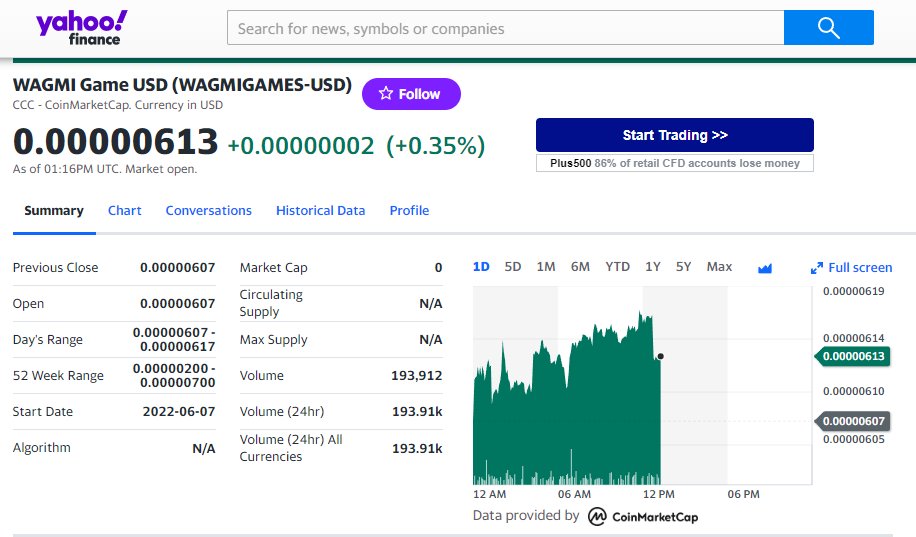Viewport: 916px width, 537px height.
Task: Click the 0.00000619 axis label
Action: point(853,291)
